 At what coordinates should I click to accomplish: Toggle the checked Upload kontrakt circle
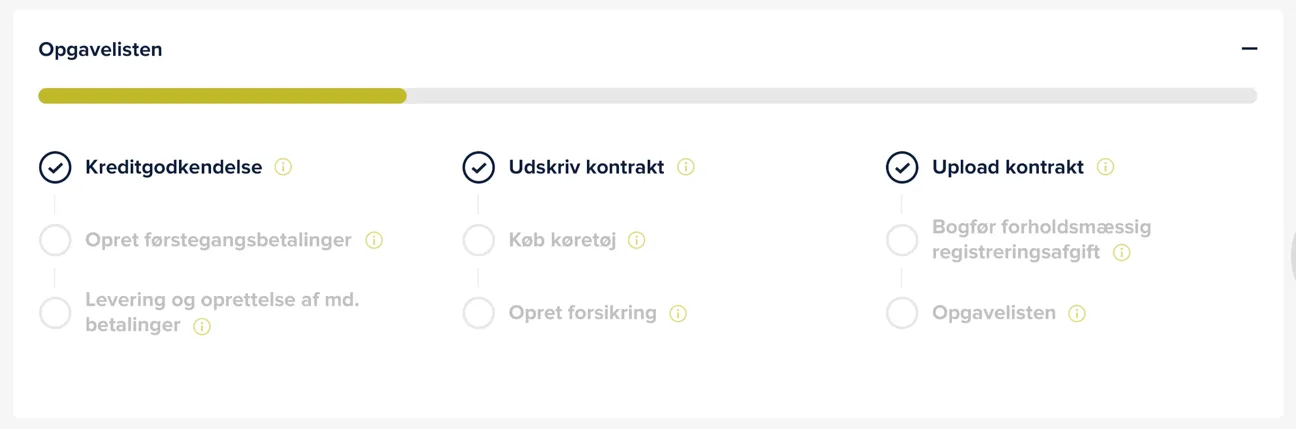[902, 167]
